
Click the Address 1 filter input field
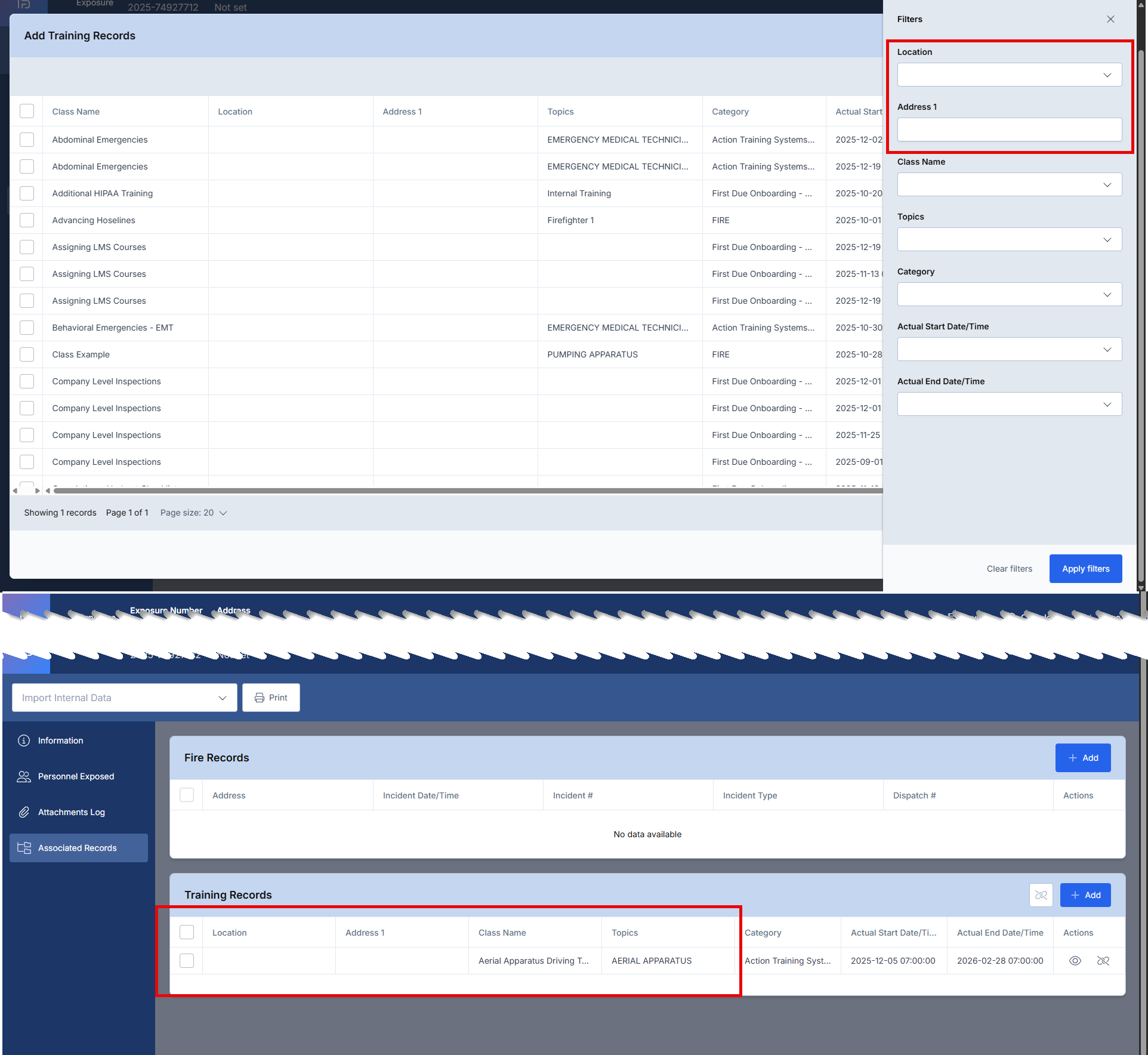1009,130
